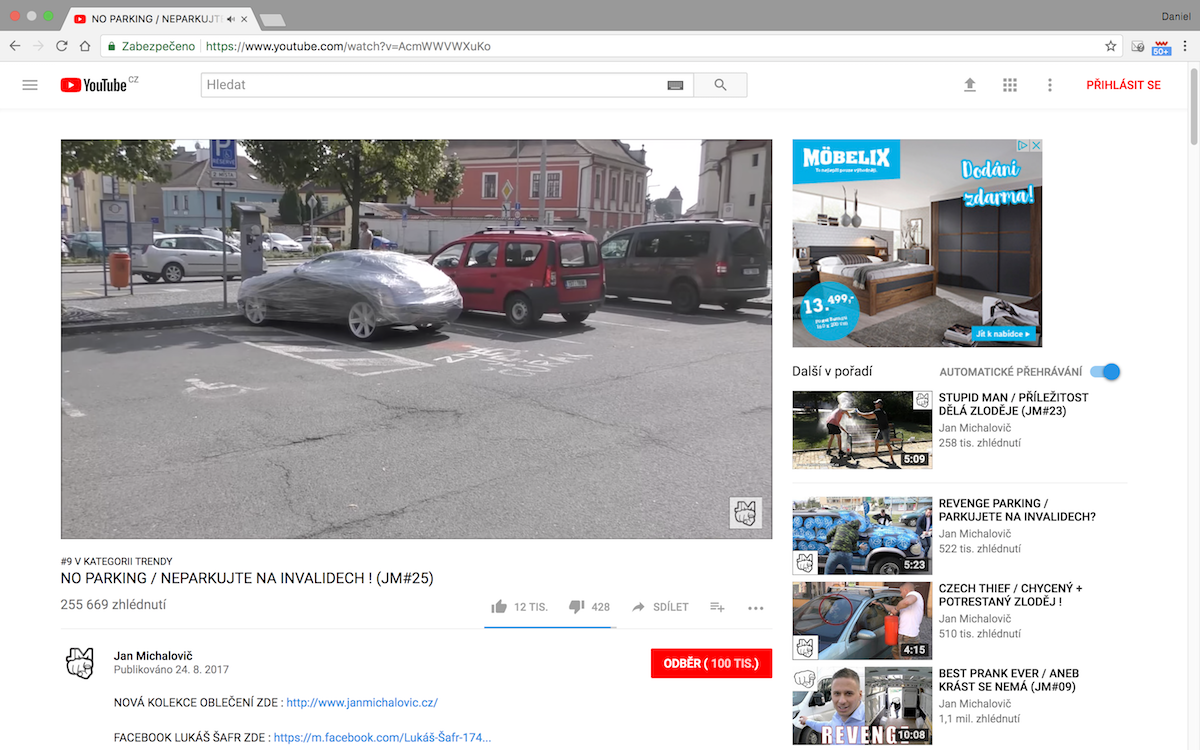Click the 428 dislike count
This screenshot has height=750, width=1200.
pyautogui.click(x=601, y=607)
